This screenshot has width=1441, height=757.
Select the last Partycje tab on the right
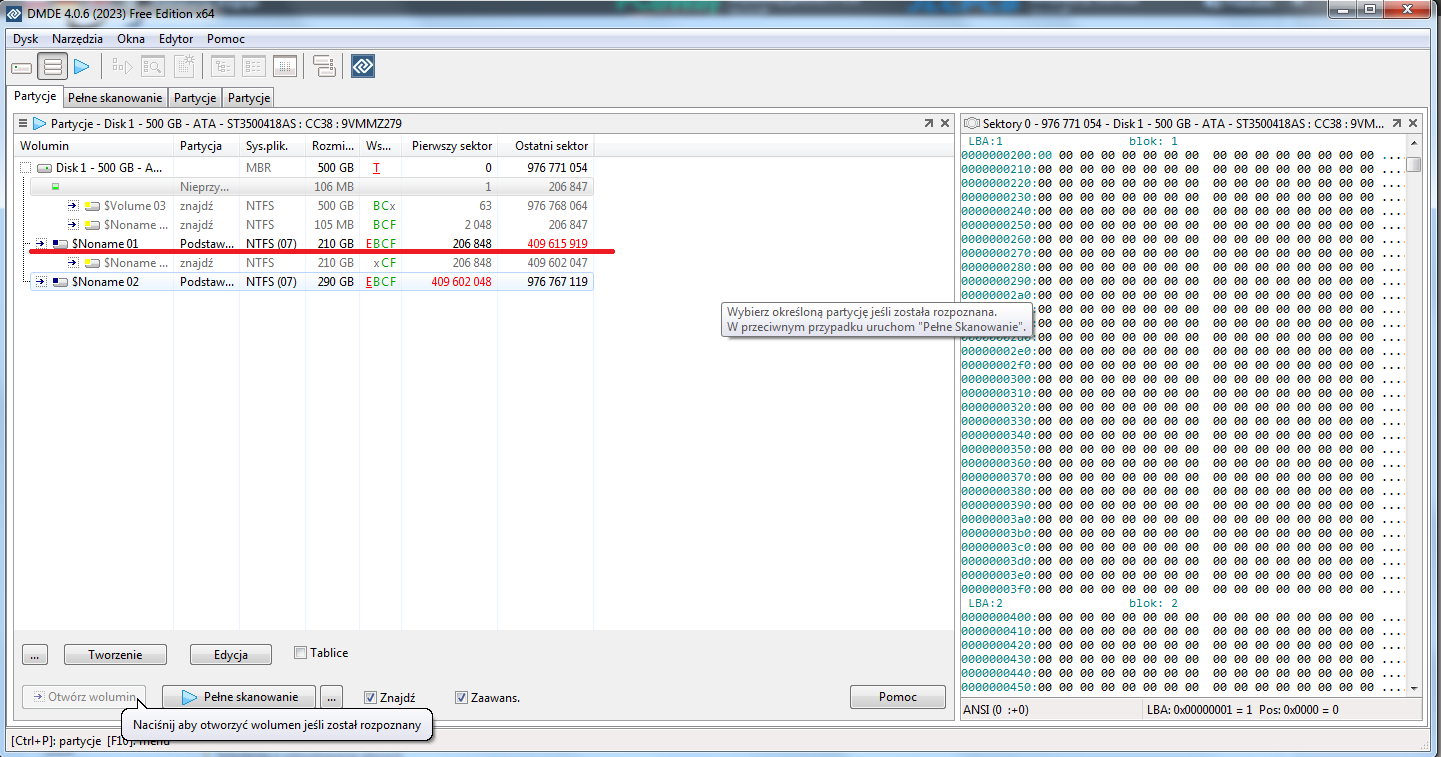click(x=248, y=98)
